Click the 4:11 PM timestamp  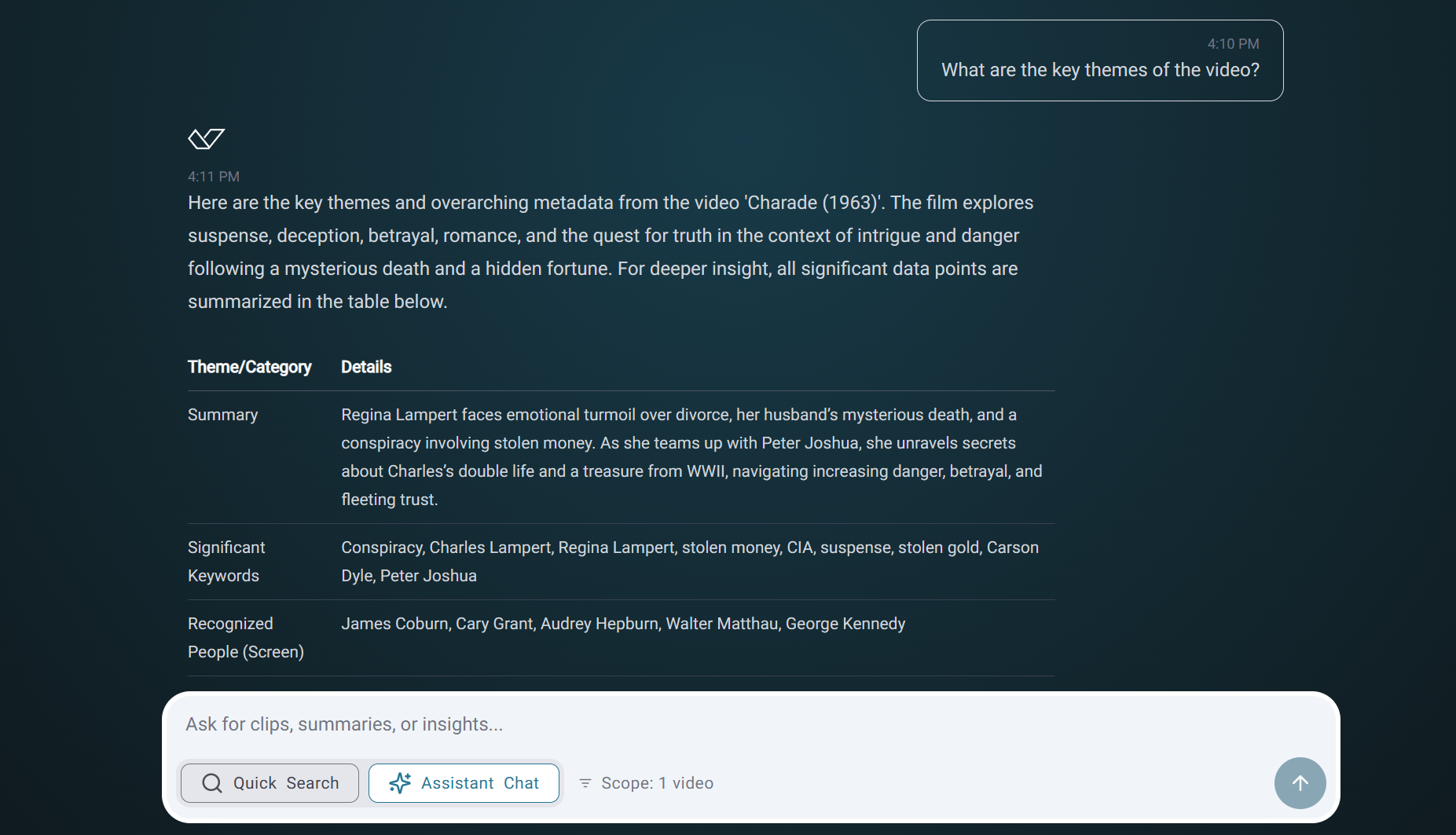(x=214, y=177)
